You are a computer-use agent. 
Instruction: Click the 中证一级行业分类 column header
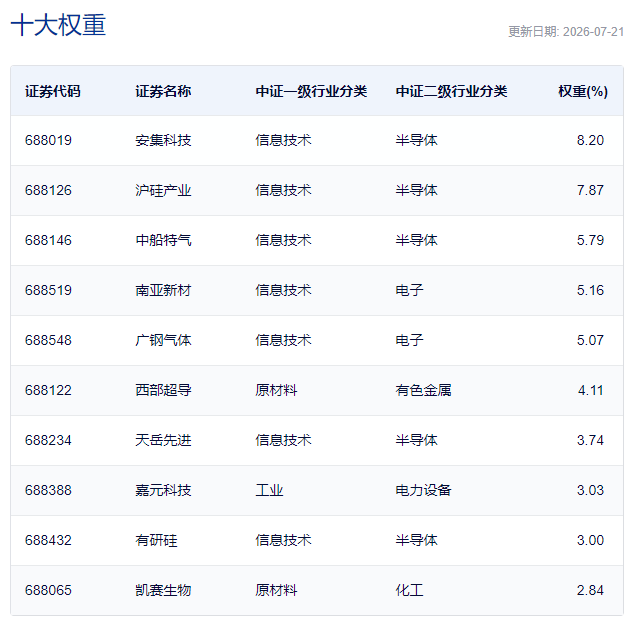[x=311, y=91]
